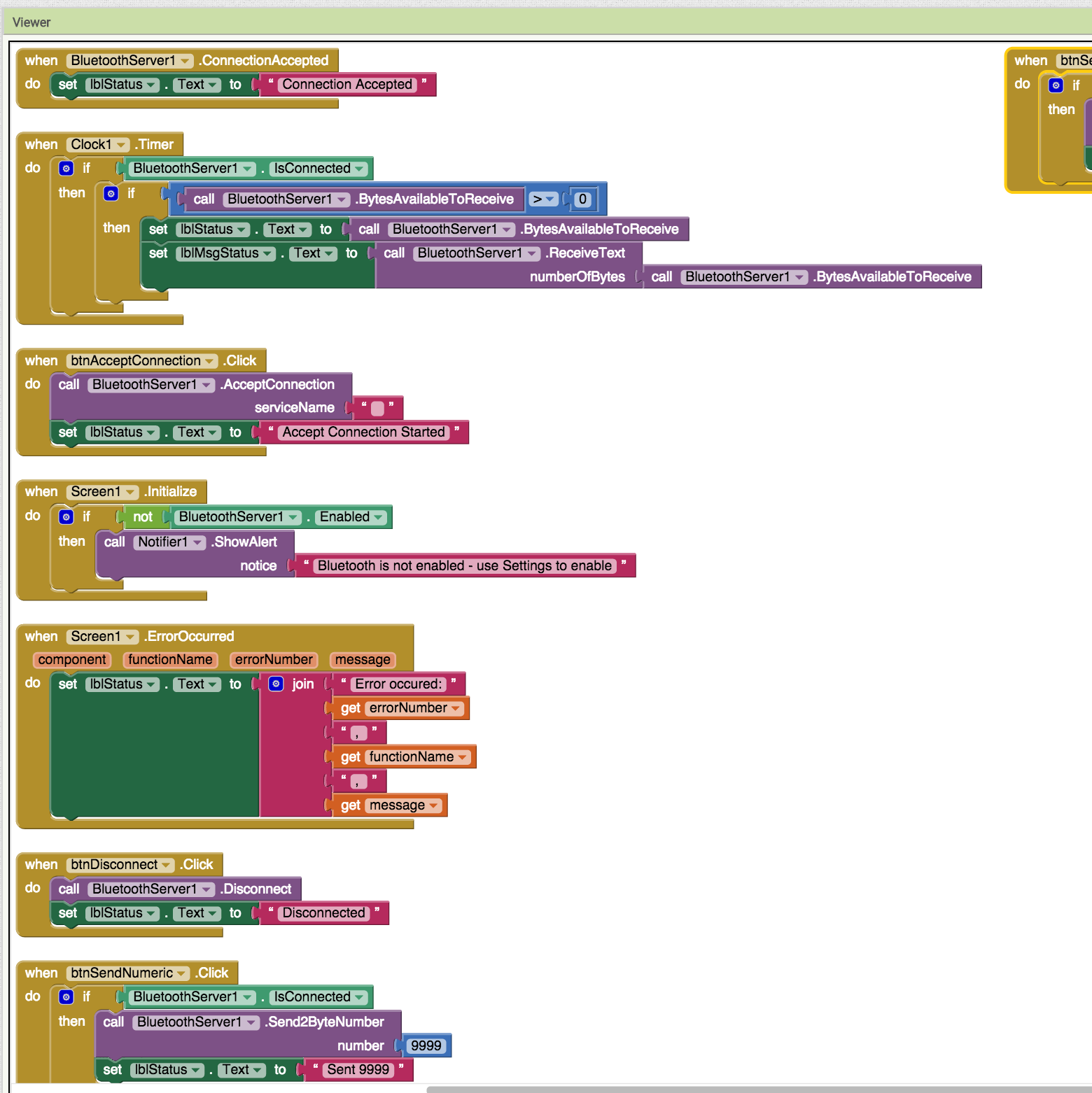Click the empty serviceName text field
The height and width of the screenshot is (1093, 1092).
pos(377,408)
